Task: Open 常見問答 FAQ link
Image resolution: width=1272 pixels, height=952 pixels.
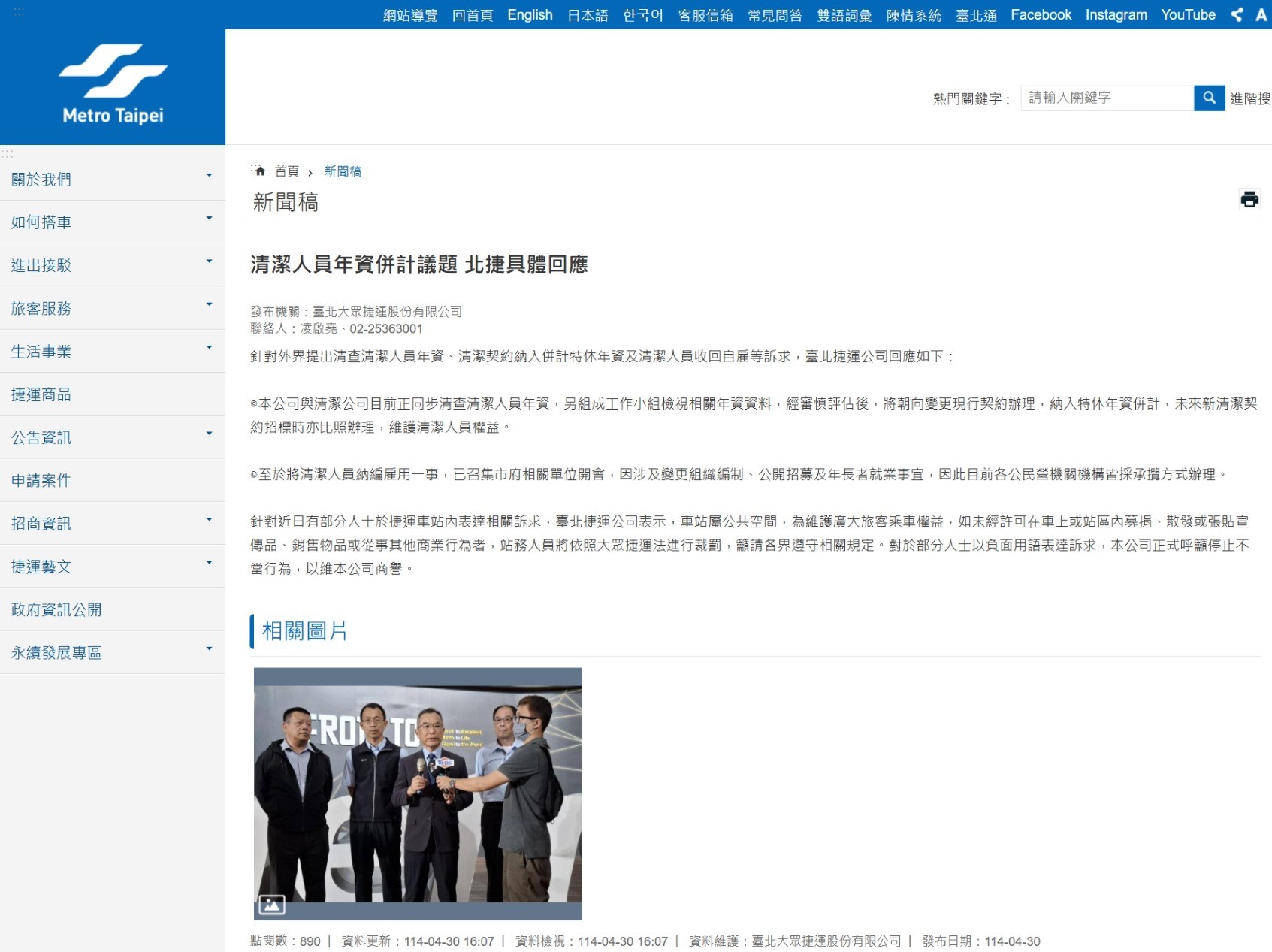Action: pos(775,15)
